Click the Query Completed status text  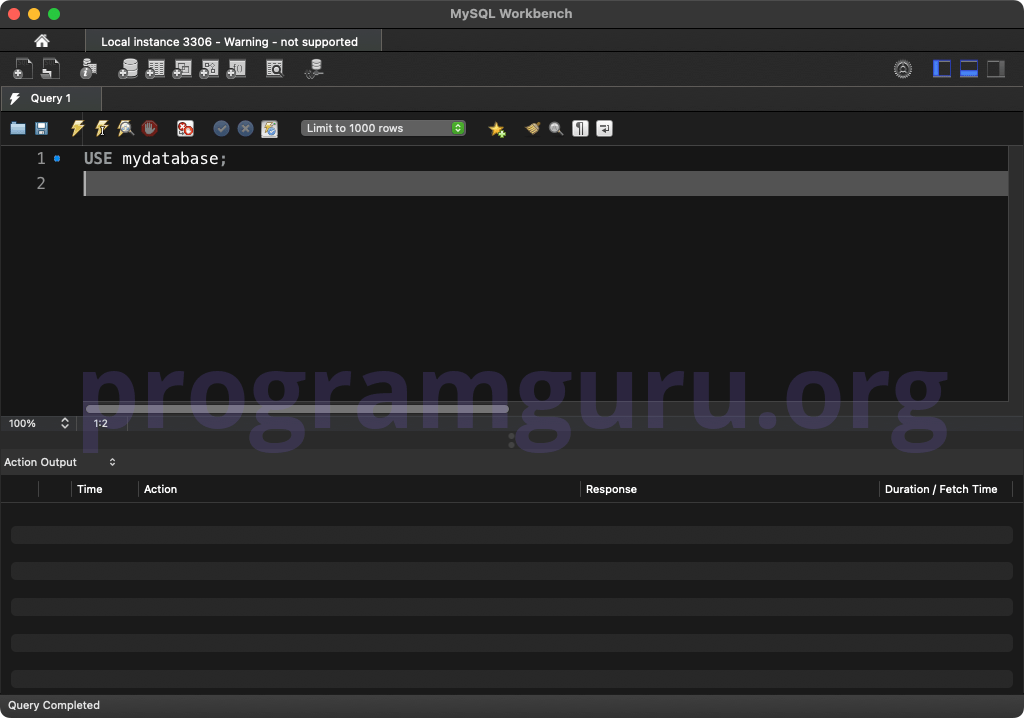(54, 705)
